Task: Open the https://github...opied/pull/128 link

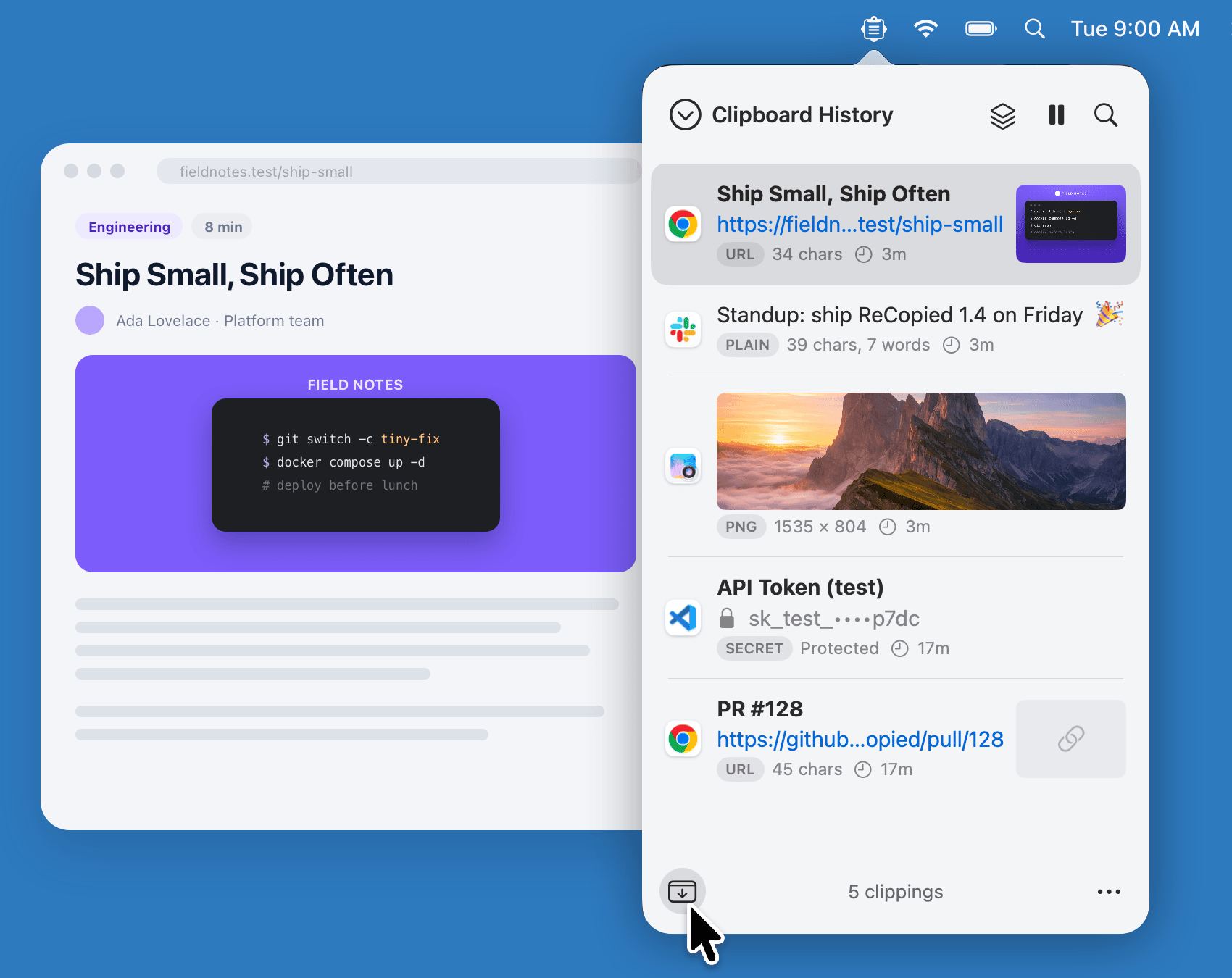Action: [x=860, y=739]
